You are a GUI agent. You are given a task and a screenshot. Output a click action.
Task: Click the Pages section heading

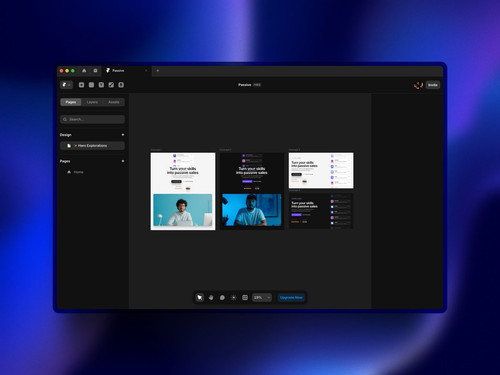[65, 161]
